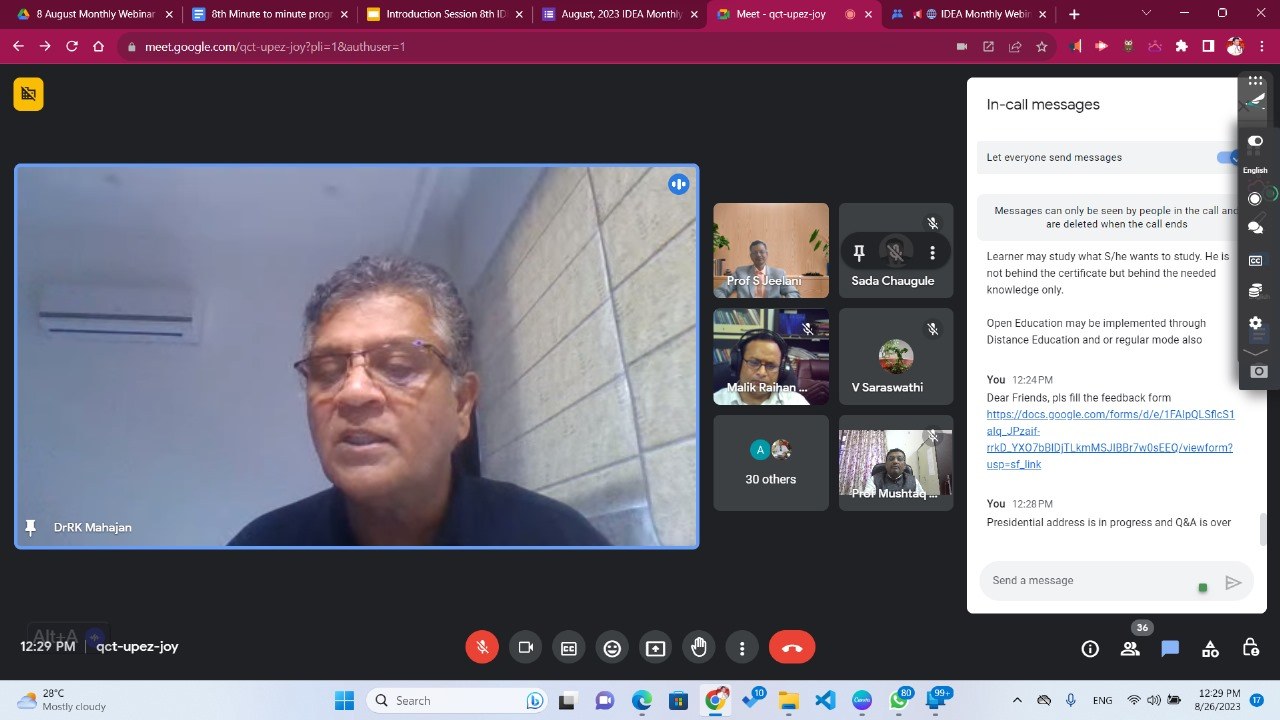Open options menu on Sada Chaugule tile

coord(932,253)
